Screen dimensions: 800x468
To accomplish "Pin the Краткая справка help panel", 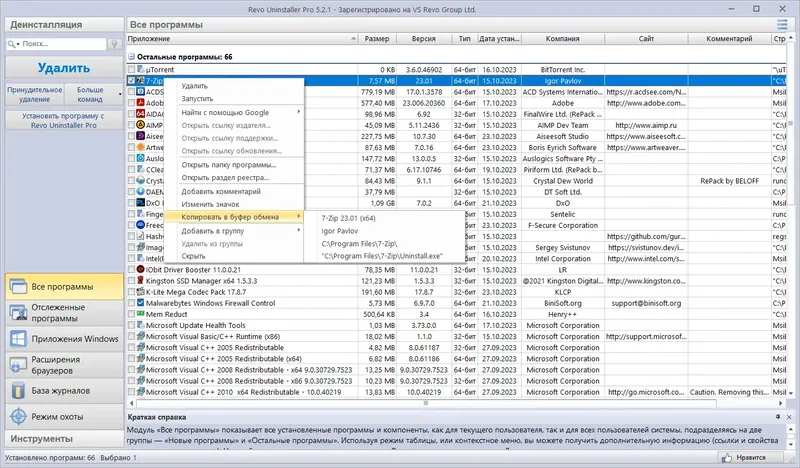I will [778, 417].
